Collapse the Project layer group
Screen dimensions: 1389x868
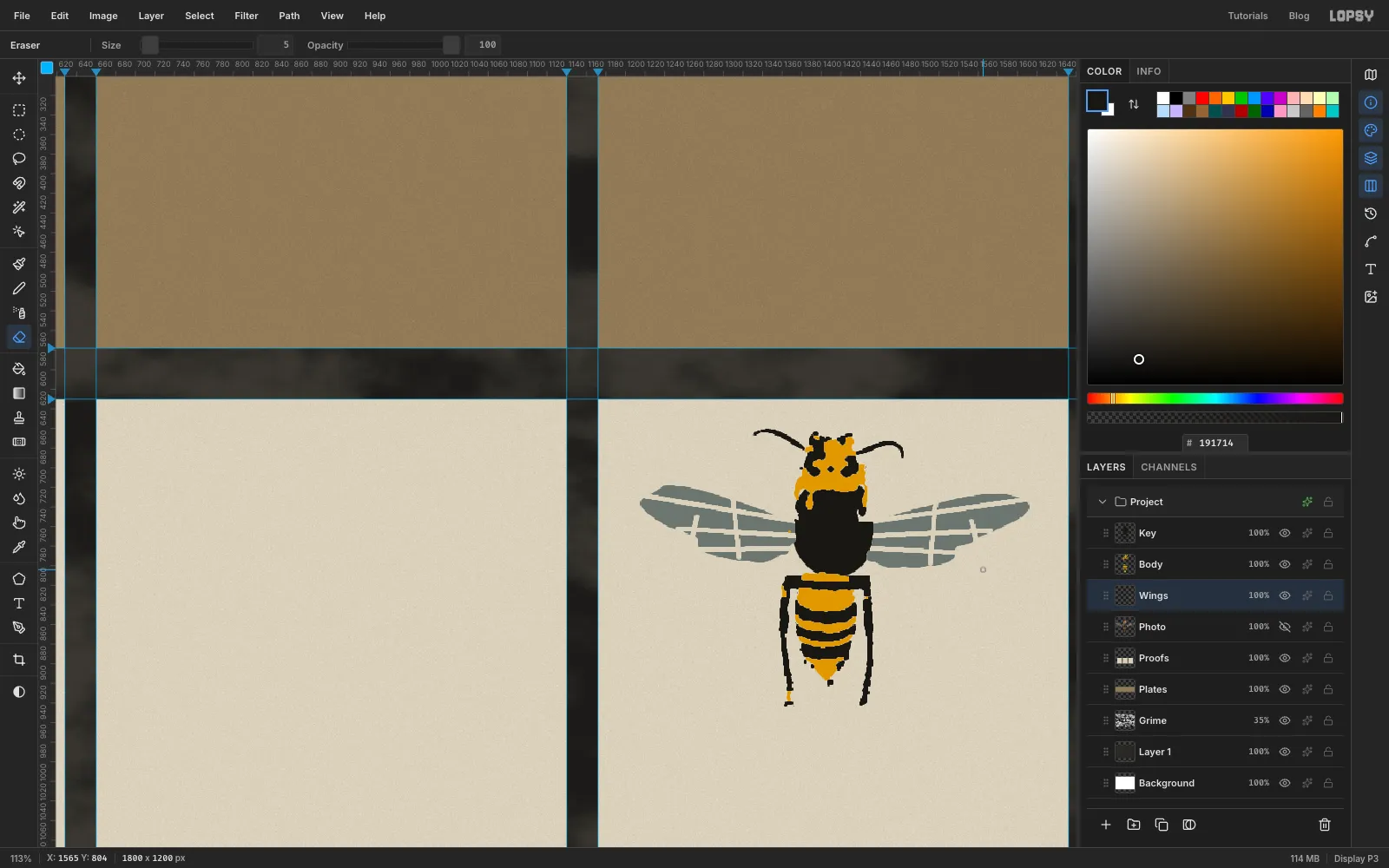coord(1103,502)
